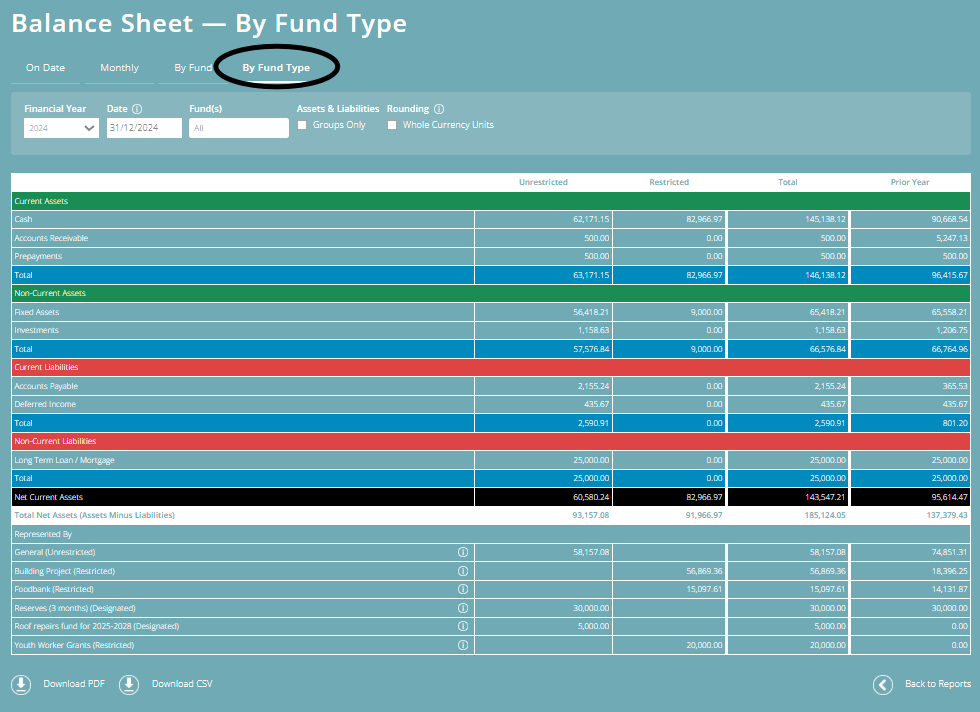
Task: Select the black Net Current Assets row
Action: (x=240, y=497)
